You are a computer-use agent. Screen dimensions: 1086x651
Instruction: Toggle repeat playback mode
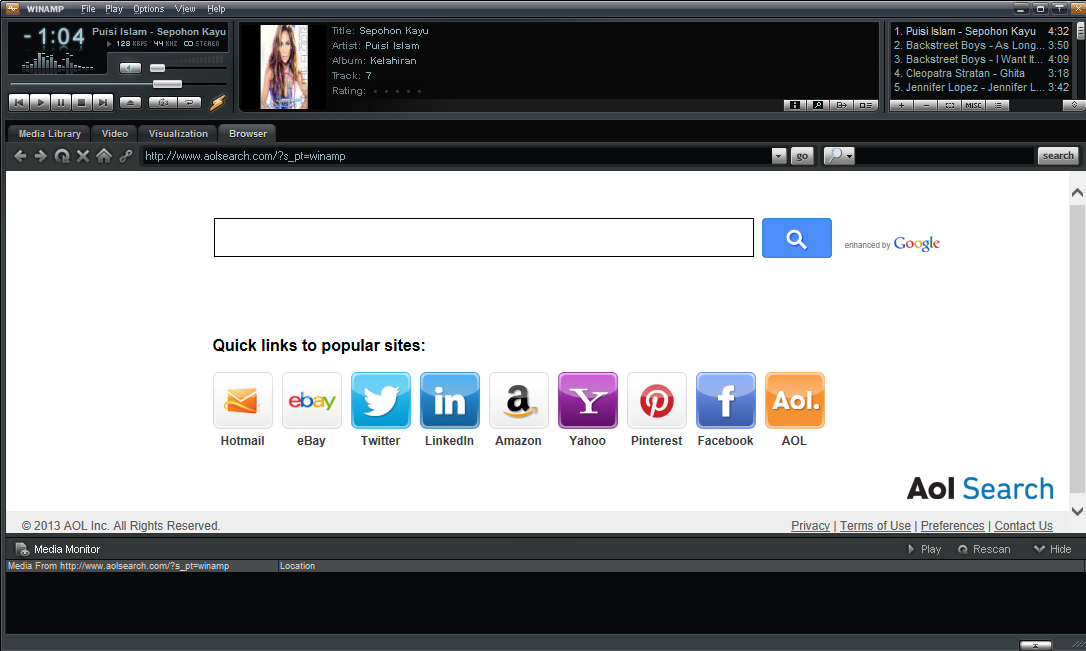pos(189,102)
